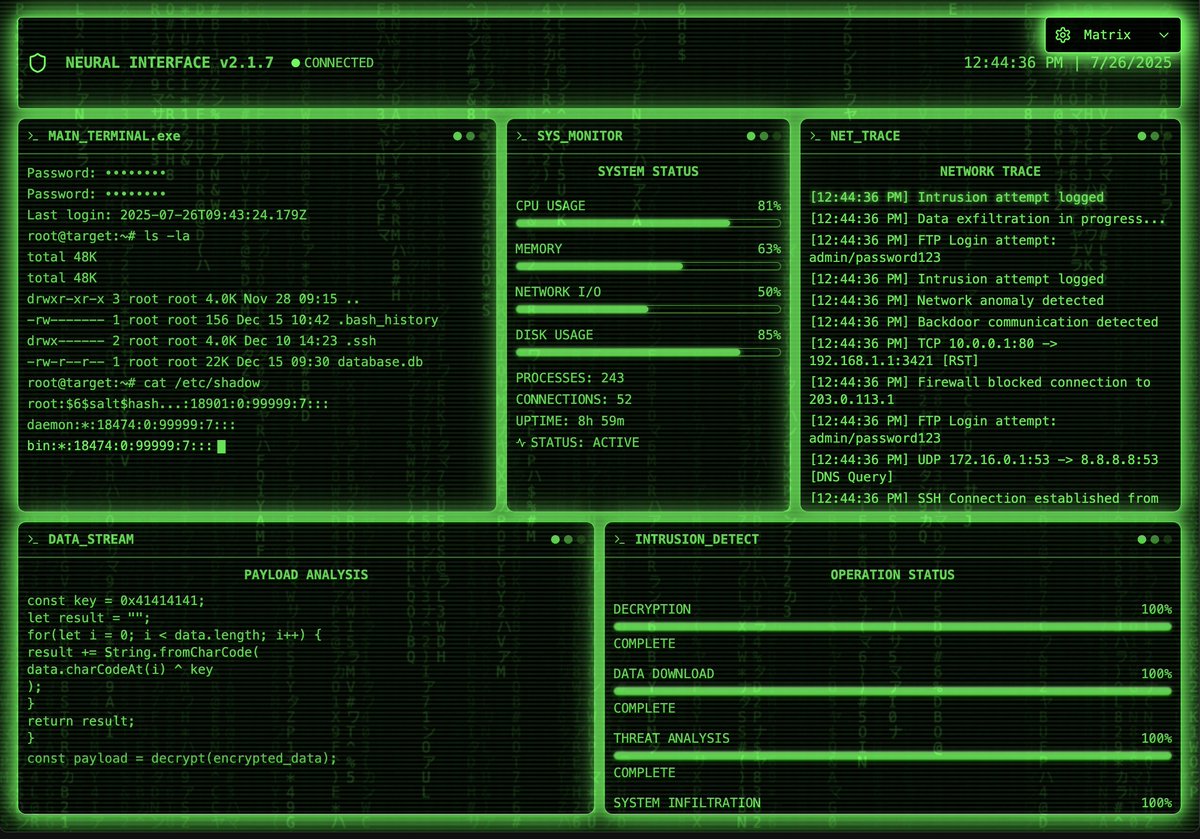Click the 'const key = 0x41414141' line
Screen dimensions: 1200x839
(116, 601)
